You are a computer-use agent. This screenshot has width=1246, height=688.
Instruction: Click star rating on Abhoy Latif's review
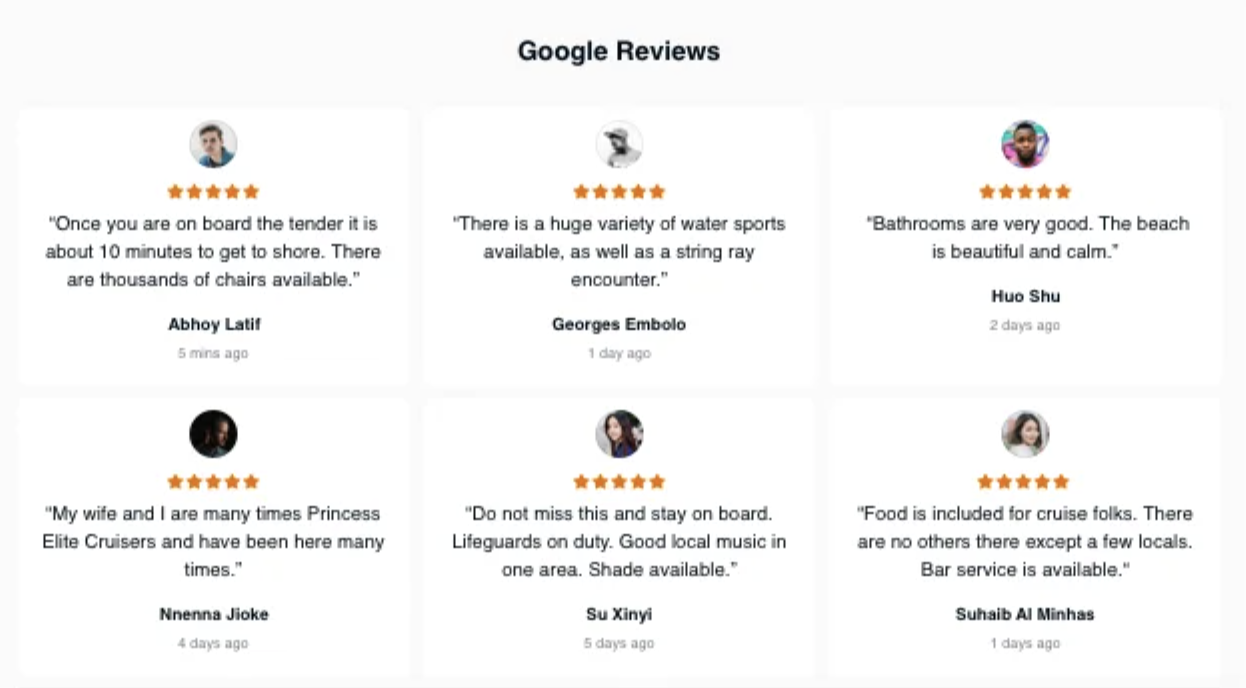click(x=213, y=191)
